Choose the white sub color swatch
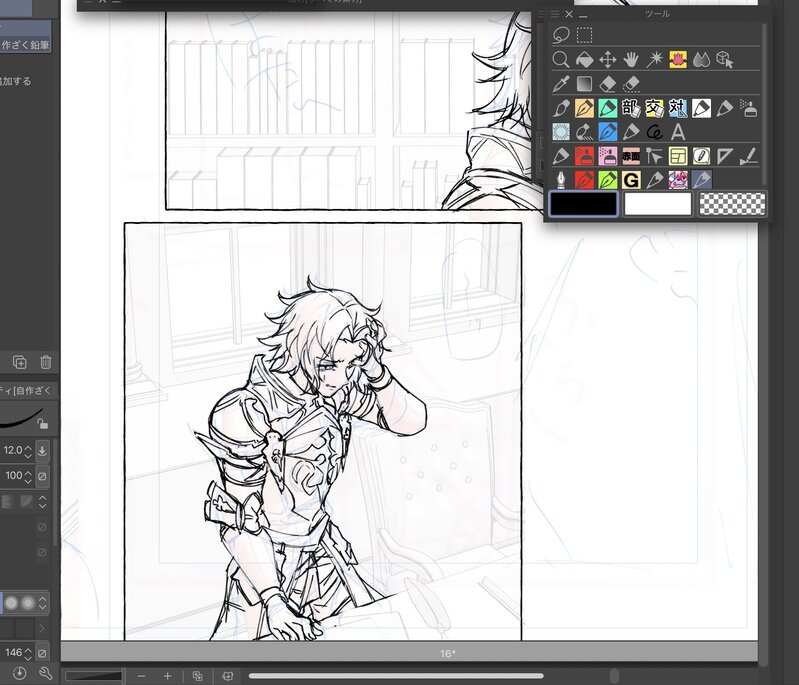Screen dimensions: 799x685 pyautogui.click(x=657, y=204)
